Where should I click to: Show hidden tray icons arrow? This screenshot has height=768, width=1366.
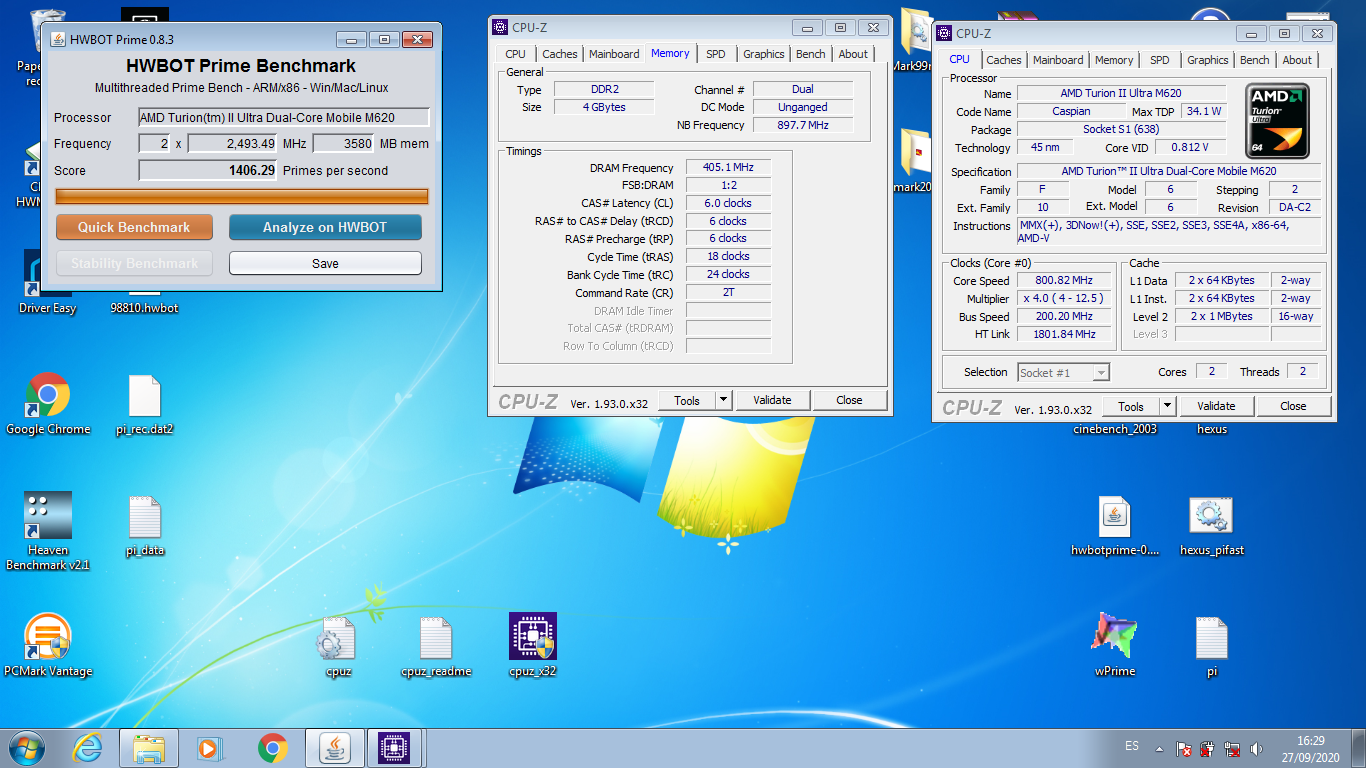click(x=1159, y=748)
